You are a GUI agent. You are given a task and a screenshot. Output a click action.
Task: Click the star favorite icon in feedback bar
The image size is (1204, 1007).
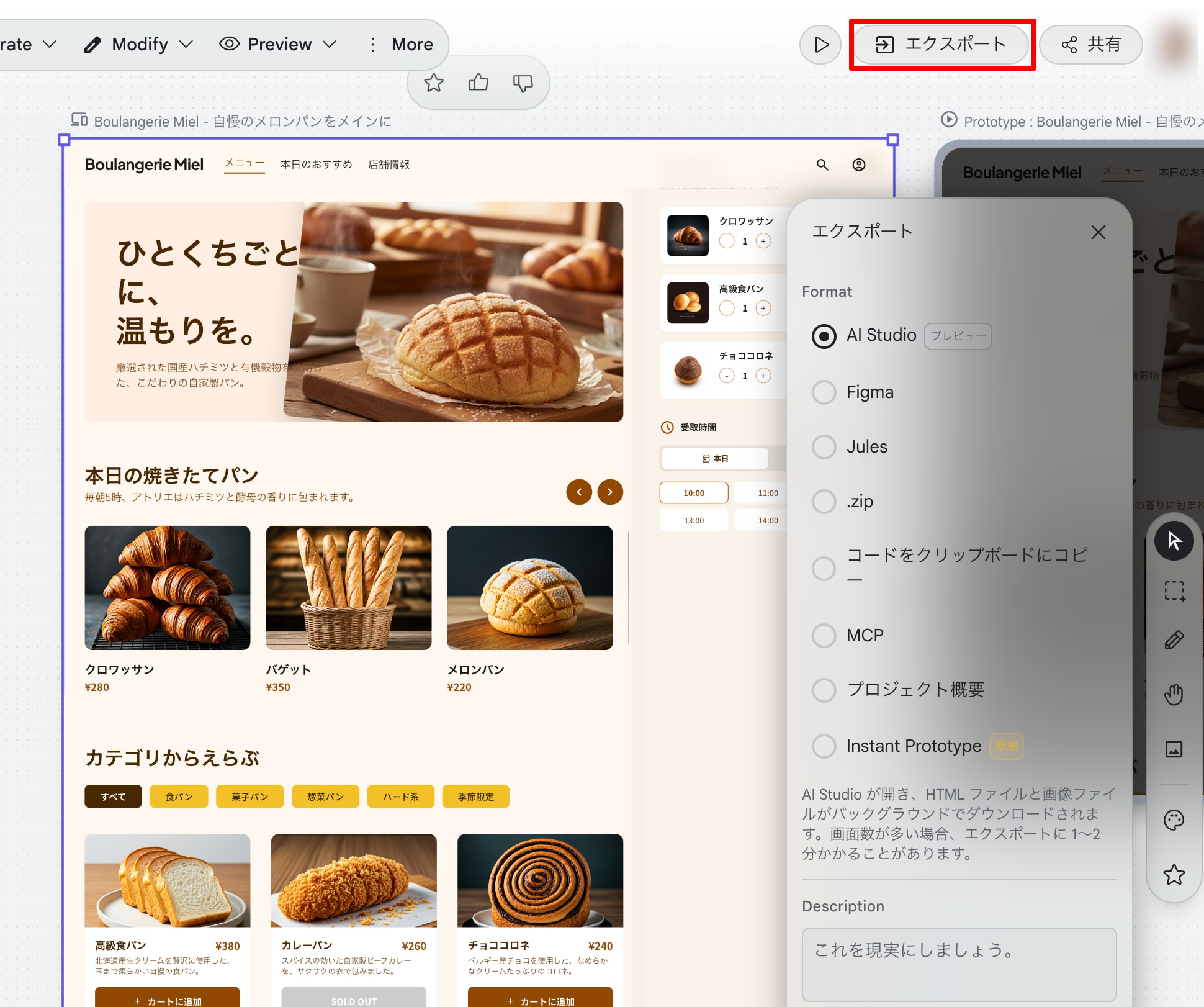click(434, 83)
